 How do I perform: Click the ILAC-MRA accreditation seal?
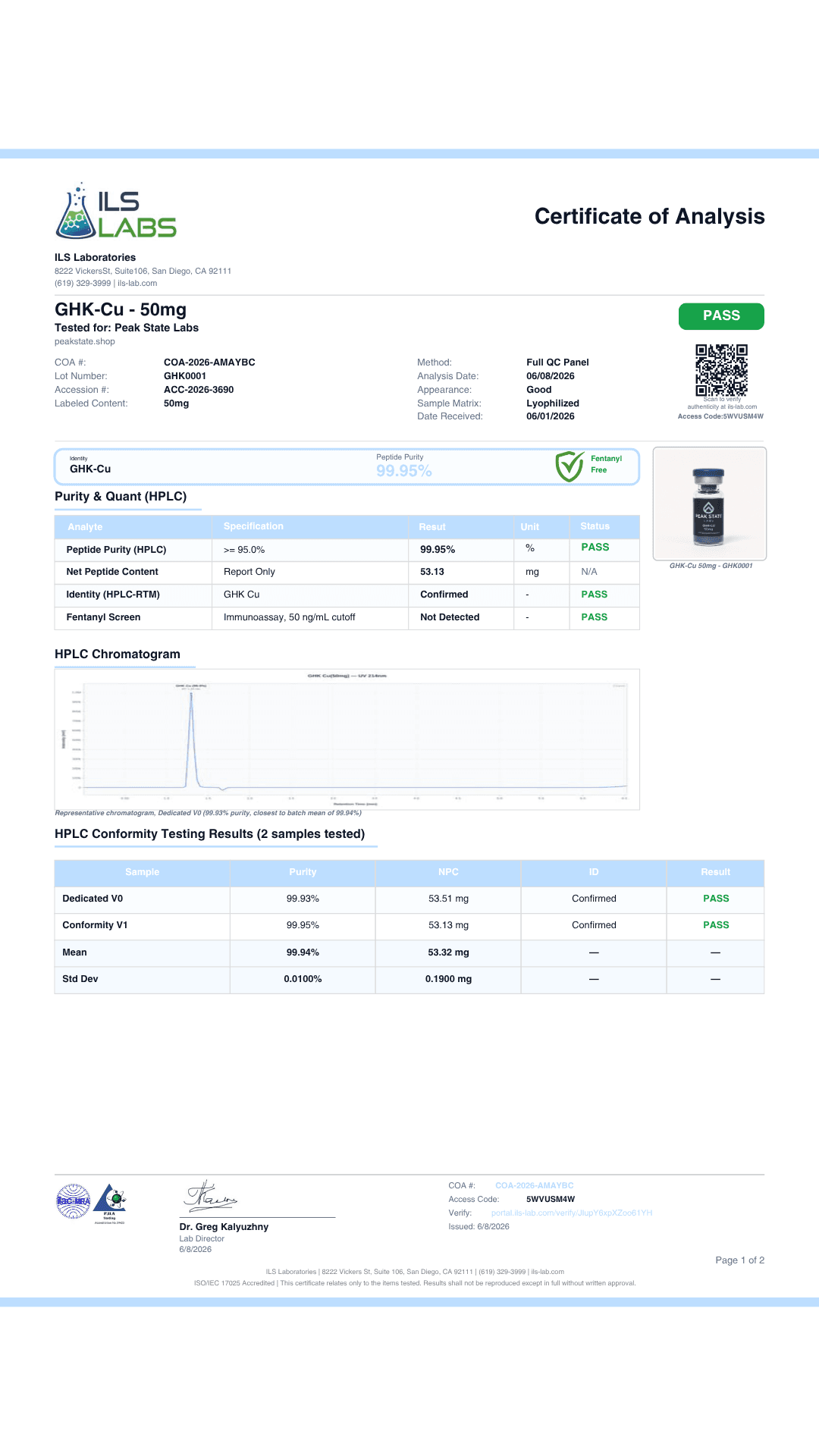click(x=74, y=1201)
